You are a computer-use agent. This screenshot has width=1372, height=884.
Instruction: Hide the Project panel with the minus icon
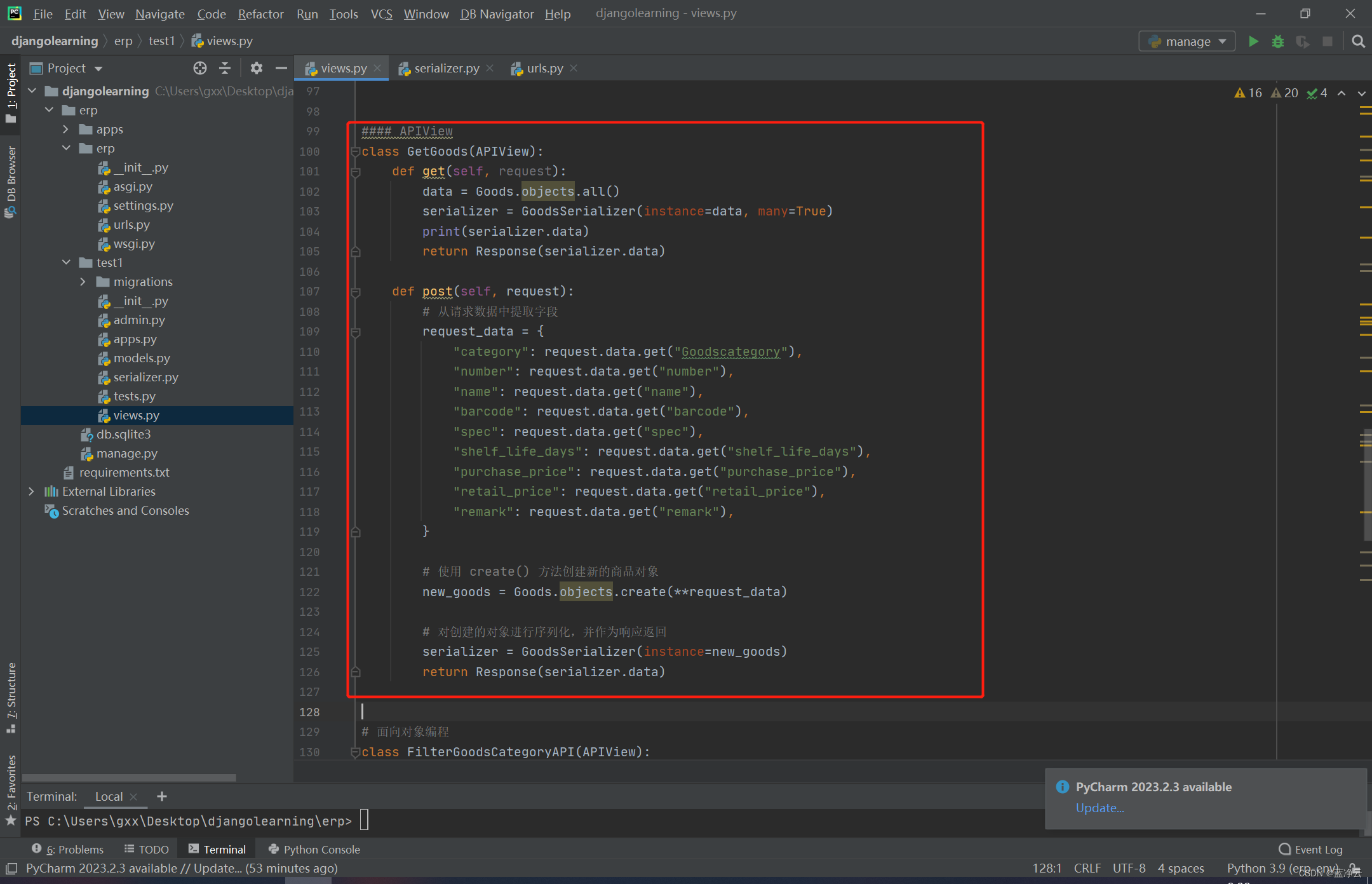(281, 68)
